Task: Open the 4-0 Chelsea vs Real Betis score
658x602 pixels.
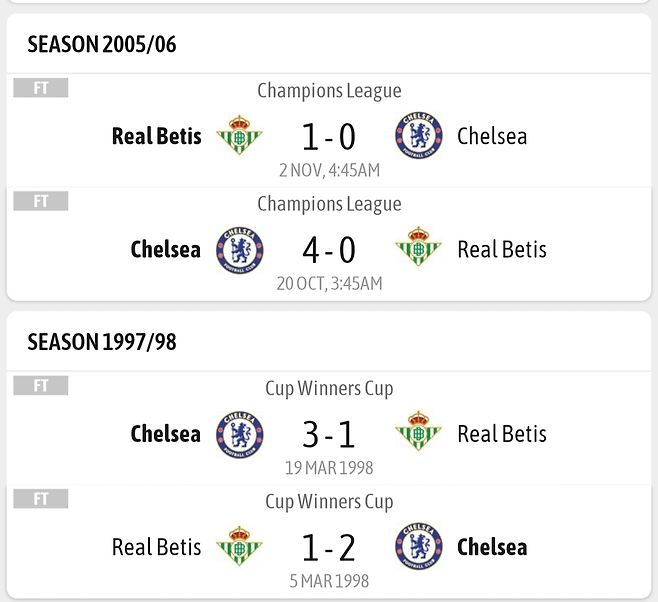Action: (329, 250)
